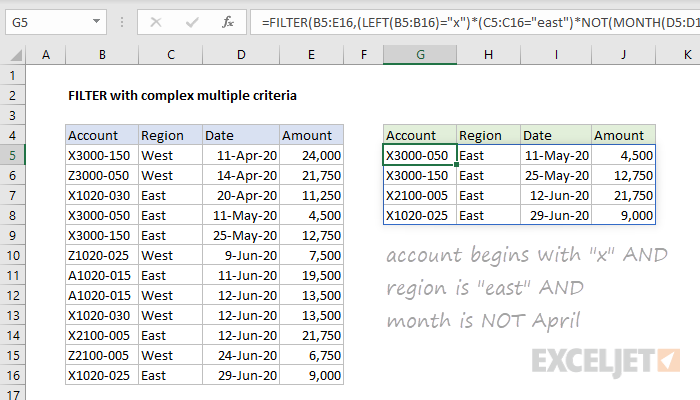This screenshot has width=700, height=400.
Task: Click inside the Name Box showing G5
Action: point(49,22)
